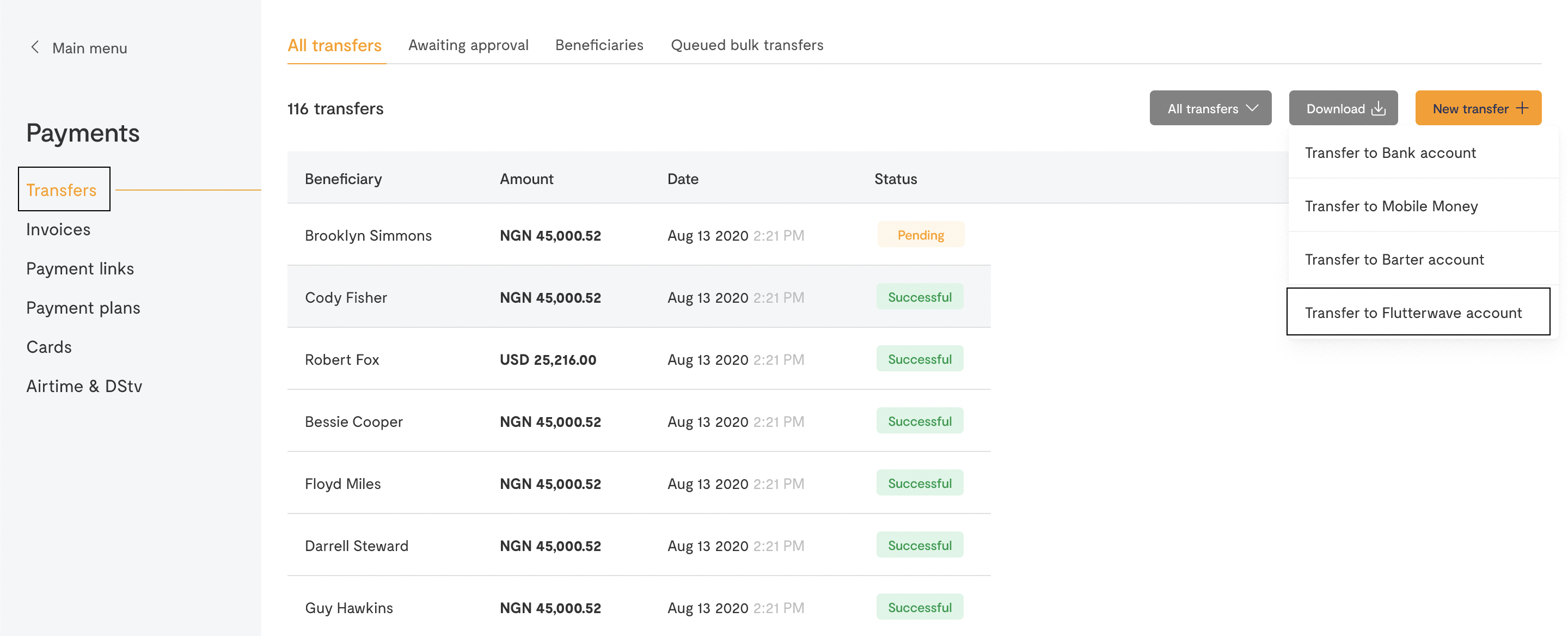Click Robert Fox's Successful status badge
Viewport: 1568px width, 636px height.
pos(920,359)
